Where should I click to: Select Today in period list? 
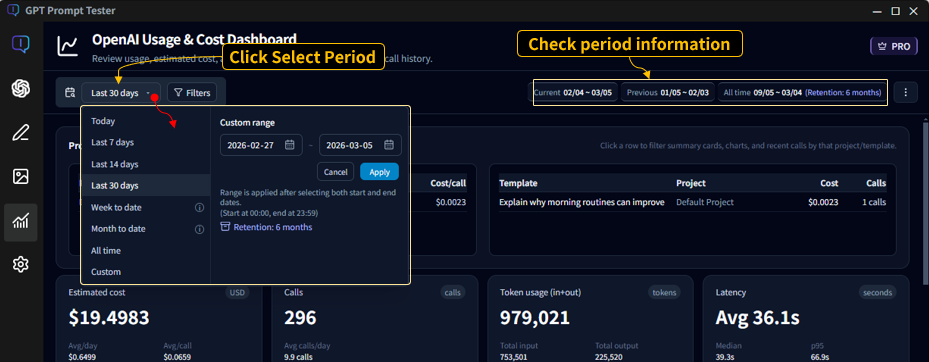pos(146,121)
